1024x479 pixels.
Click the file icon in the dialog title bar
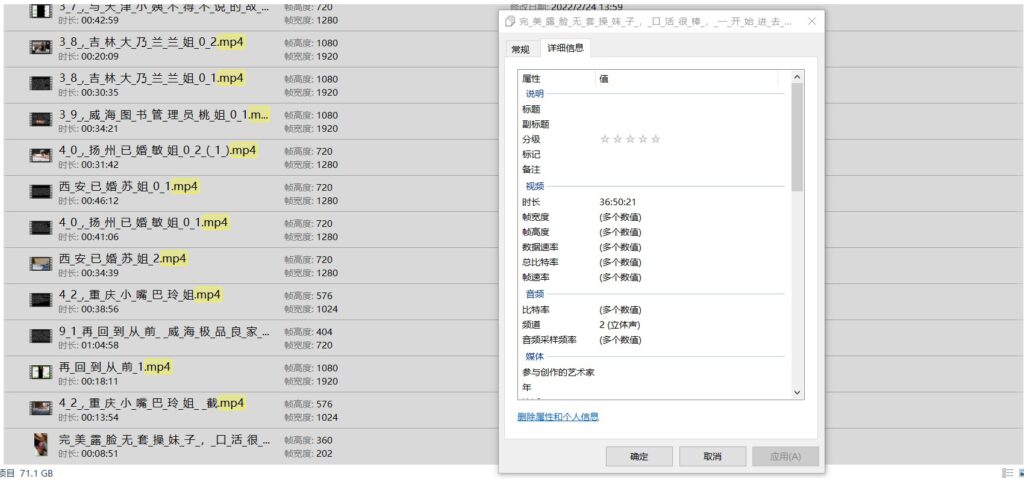(x=510, y=22)
